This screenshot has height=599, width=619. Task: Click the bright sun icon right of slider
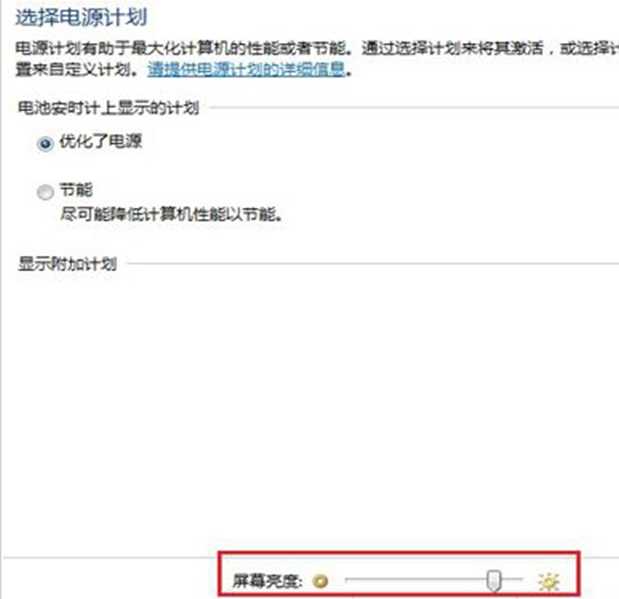(548, 581)
